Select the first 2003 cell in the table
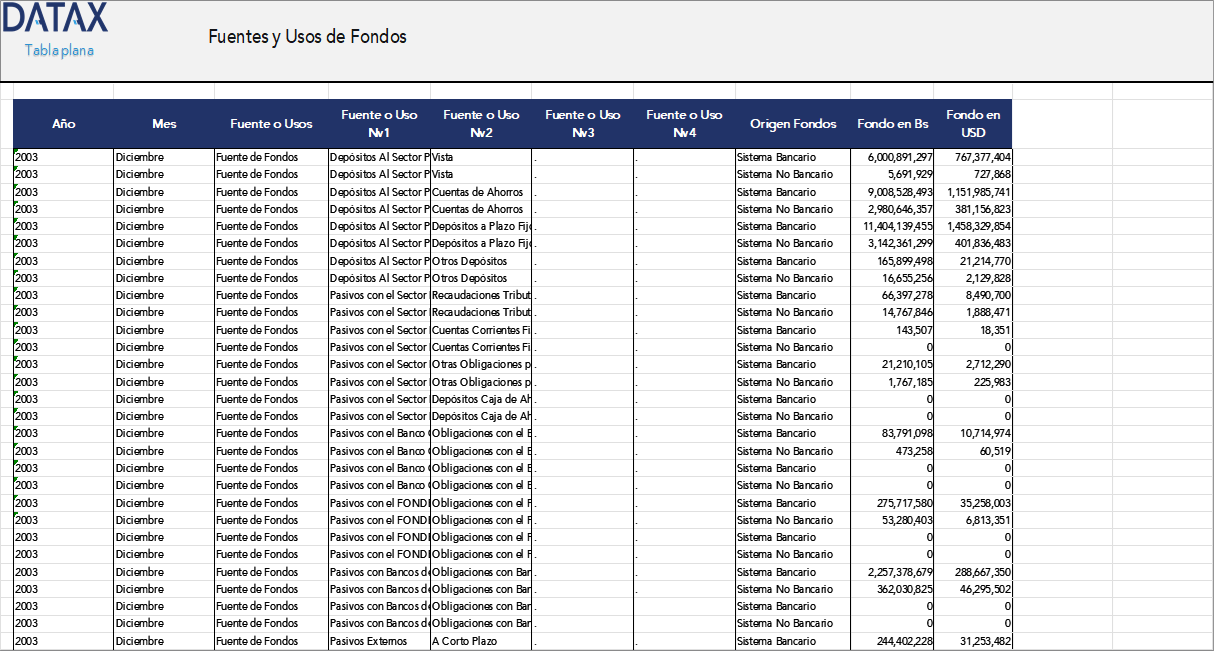This screenshot has width=1214, height=651. [x=25, y=157]
